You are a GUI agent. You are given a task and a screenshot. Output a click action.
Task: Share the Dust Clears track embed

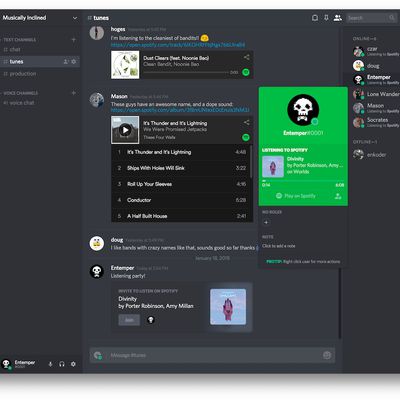(246, 57)
